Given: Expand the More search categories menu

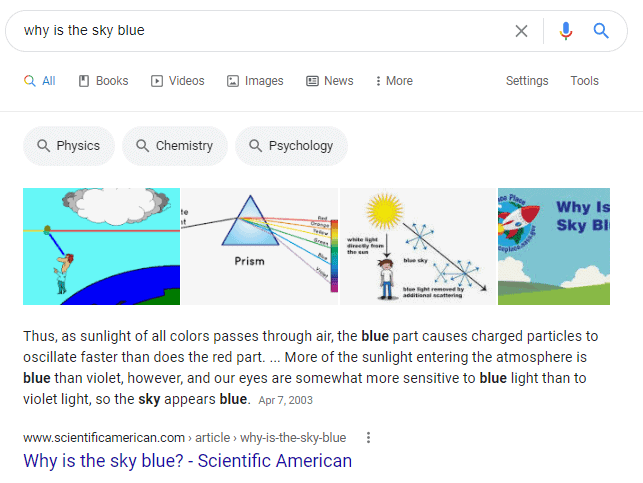Looking at the screenshot, I should point(394,81).
